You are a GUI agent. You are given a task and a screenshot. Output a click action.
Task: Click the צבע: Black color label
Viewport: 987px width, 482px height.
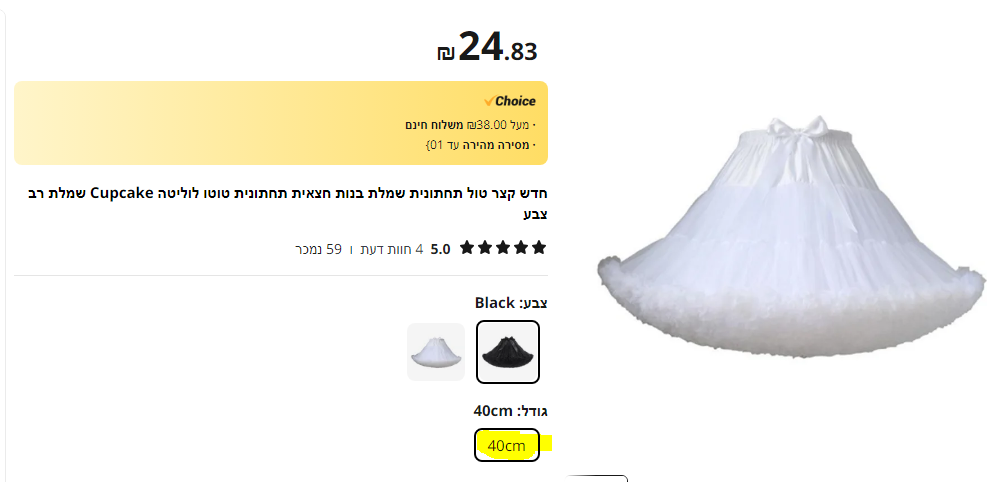[x=511, y=303]
